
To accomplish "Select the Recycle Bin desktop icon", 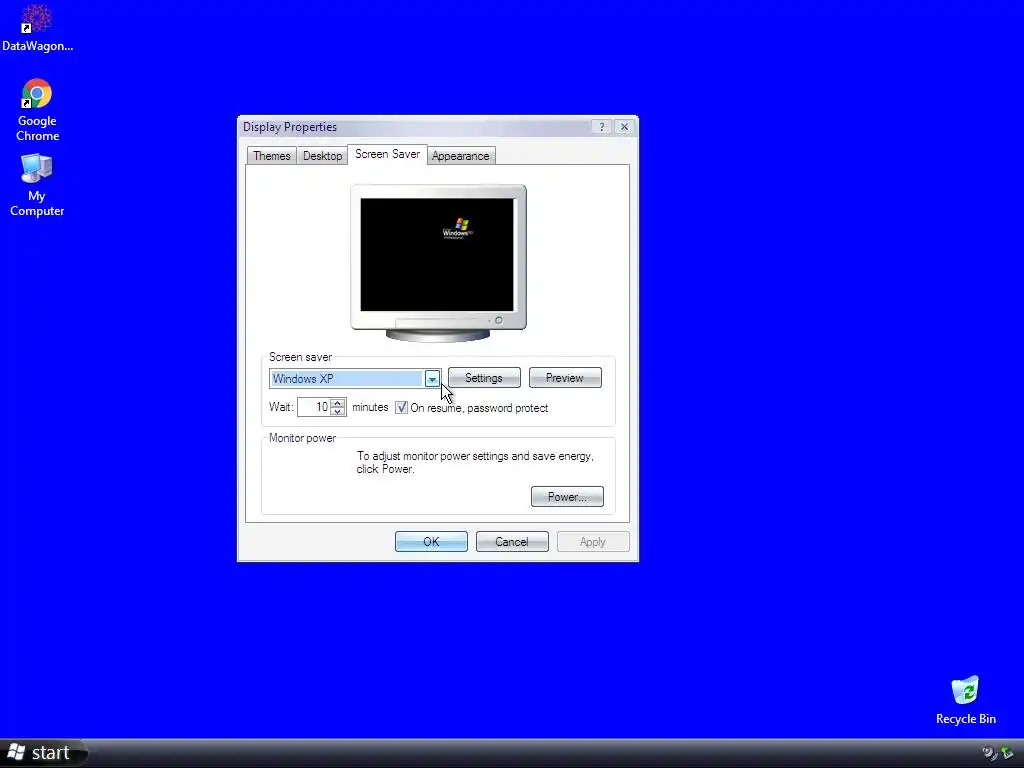I will tap(965, 700).
